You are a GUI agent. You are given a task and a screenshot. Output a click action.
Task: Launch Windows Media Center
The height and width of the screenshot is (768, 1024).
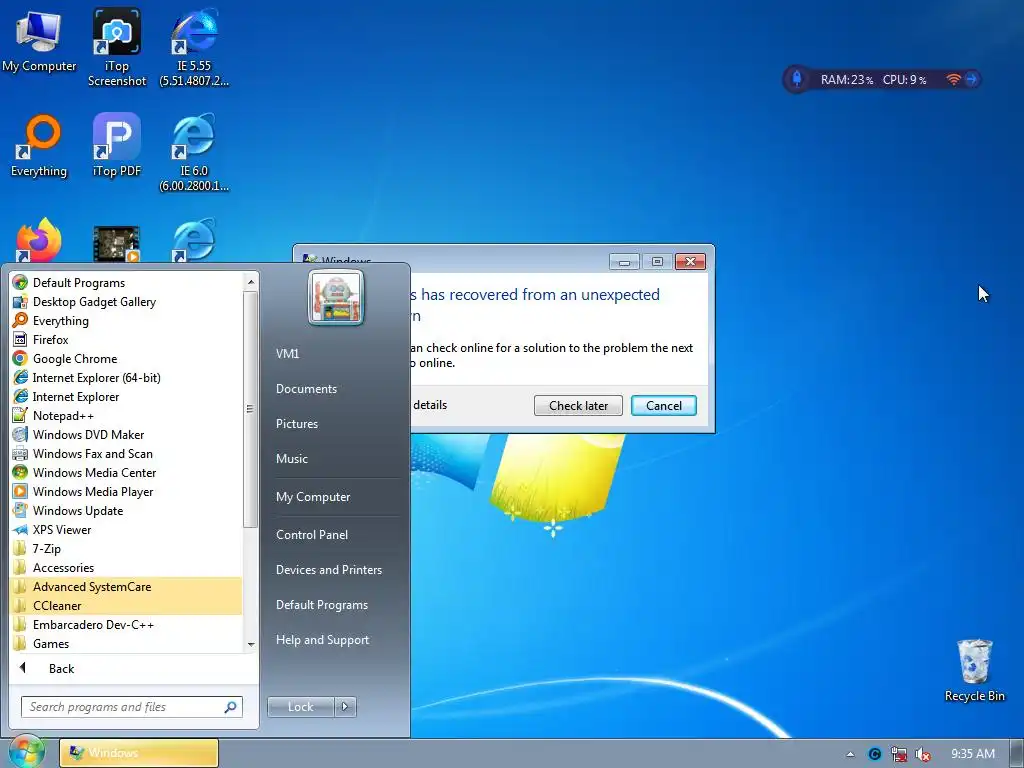(x=127, y=472)
